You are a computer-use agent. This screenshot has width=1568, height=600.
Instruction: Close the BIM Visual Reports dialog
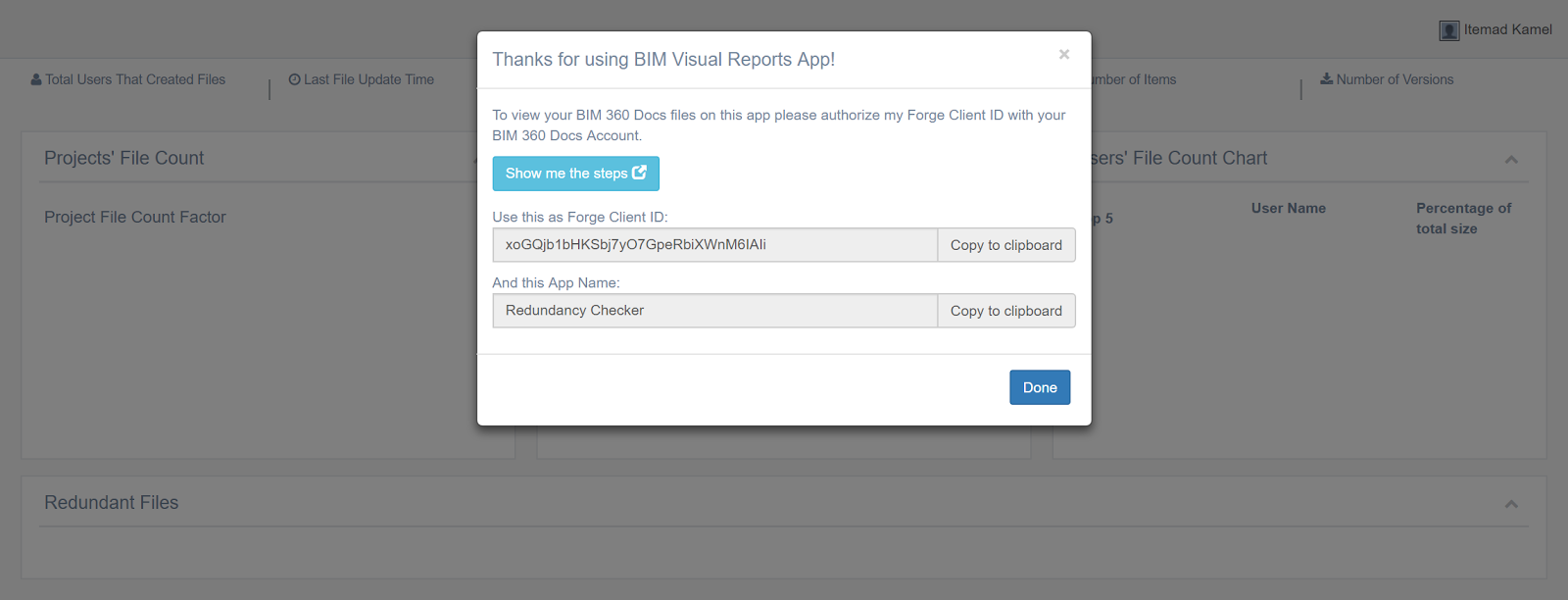point(1063,55)
